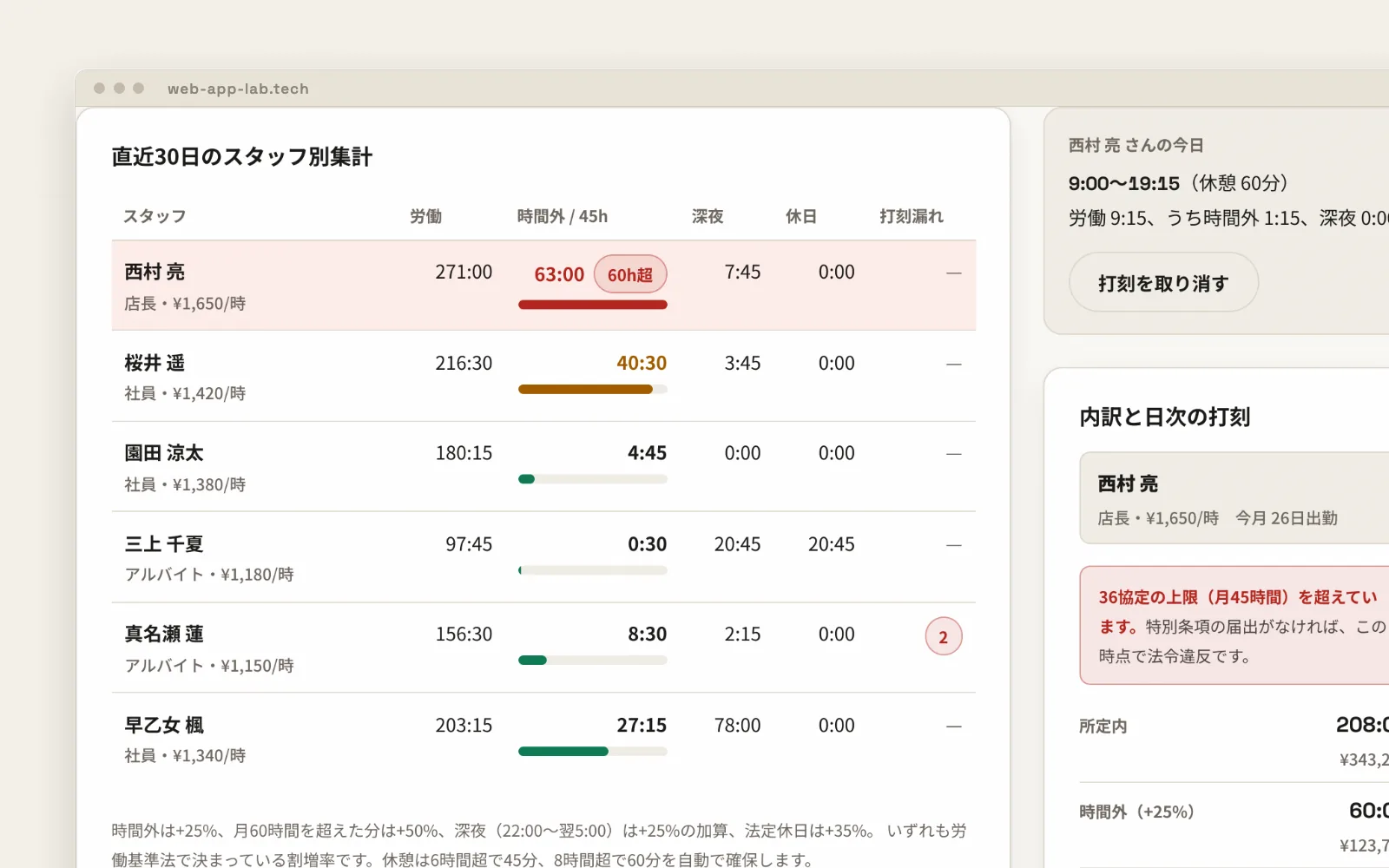
Task: Click the 180:15 work hours cell
Action: 464,453
